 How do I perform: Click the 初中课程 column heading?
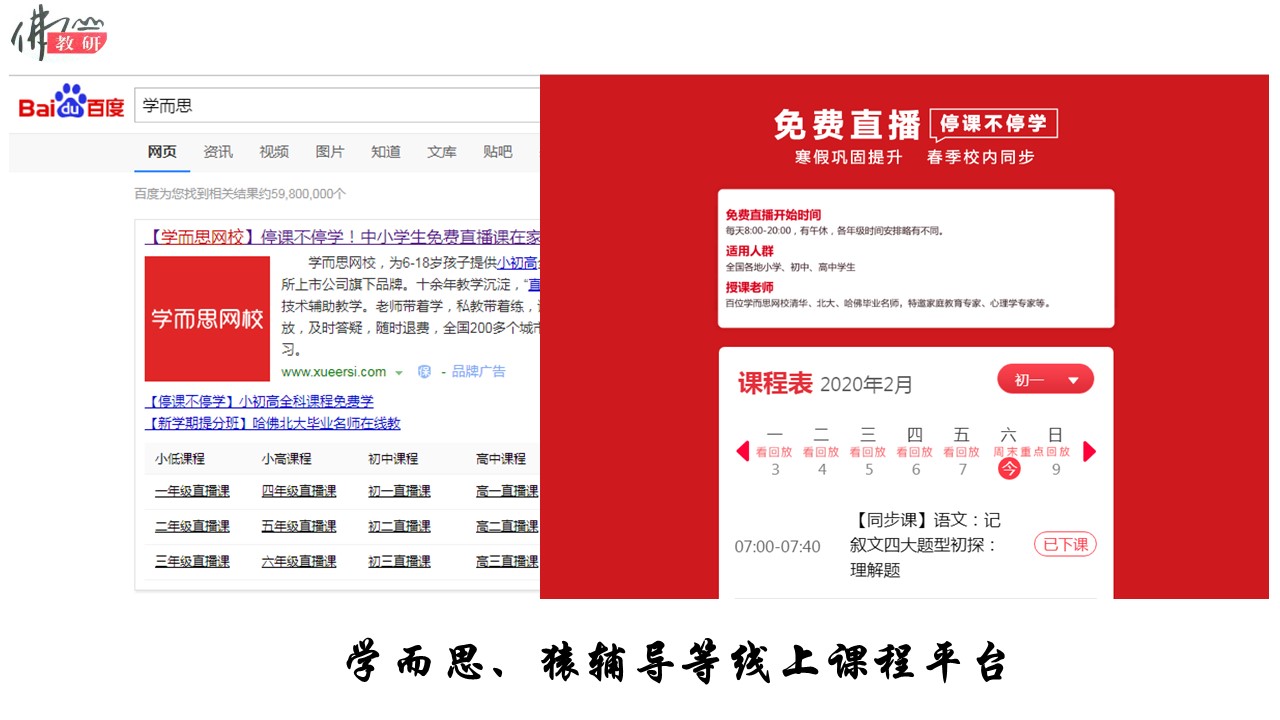(x=393, y=458)
